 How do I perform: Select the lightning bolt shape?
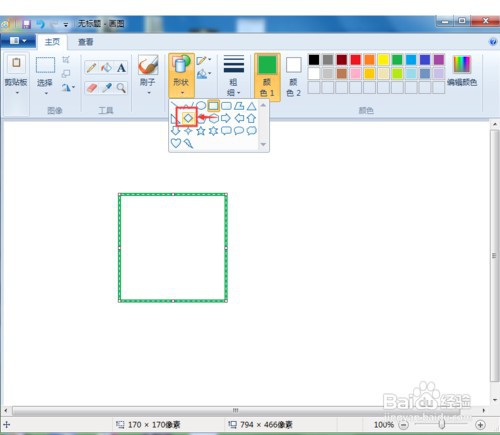pos(188,144)
